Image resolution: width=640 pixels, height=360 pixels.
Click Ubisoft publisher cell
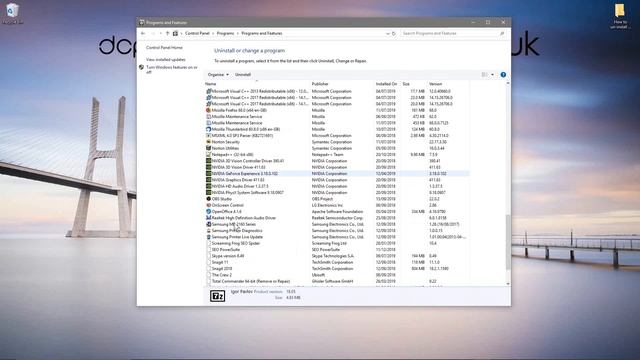(x=318, y=275)
